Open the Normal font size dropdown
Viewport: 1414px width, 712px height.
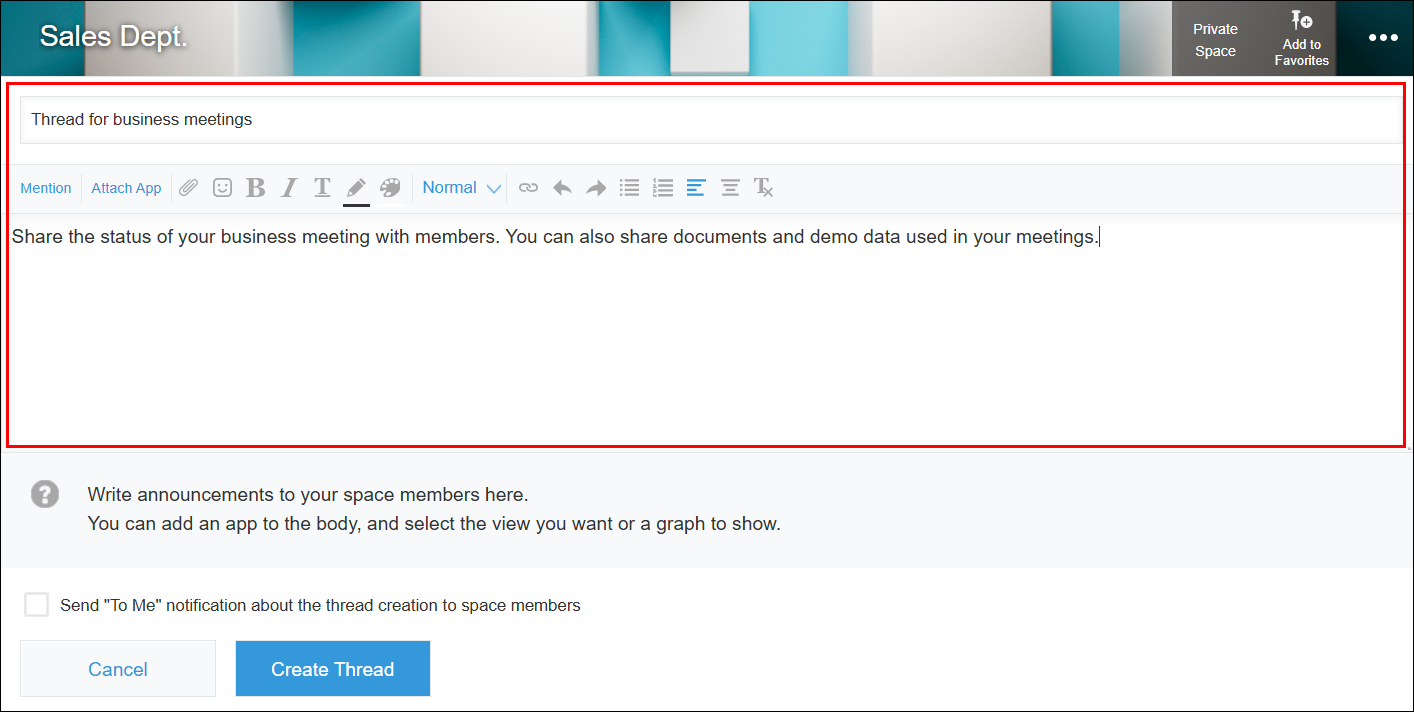coord(461,188)
